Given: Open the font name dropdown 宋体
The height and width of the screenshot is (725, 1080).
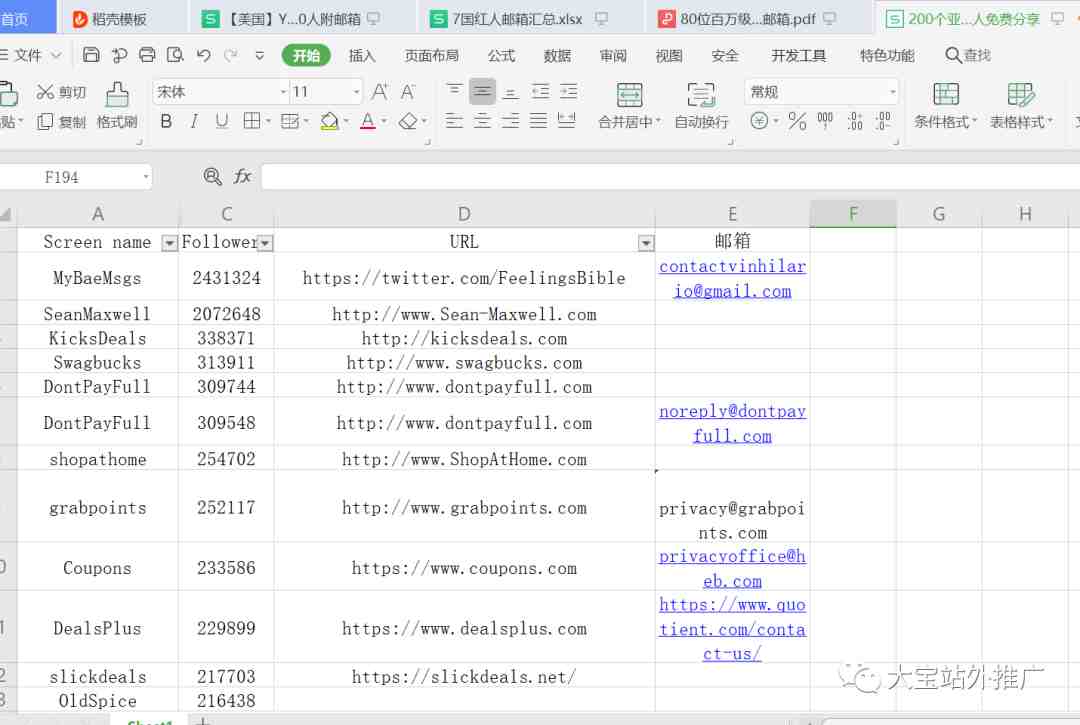Looking at the screenshot, I should point(283,92).
